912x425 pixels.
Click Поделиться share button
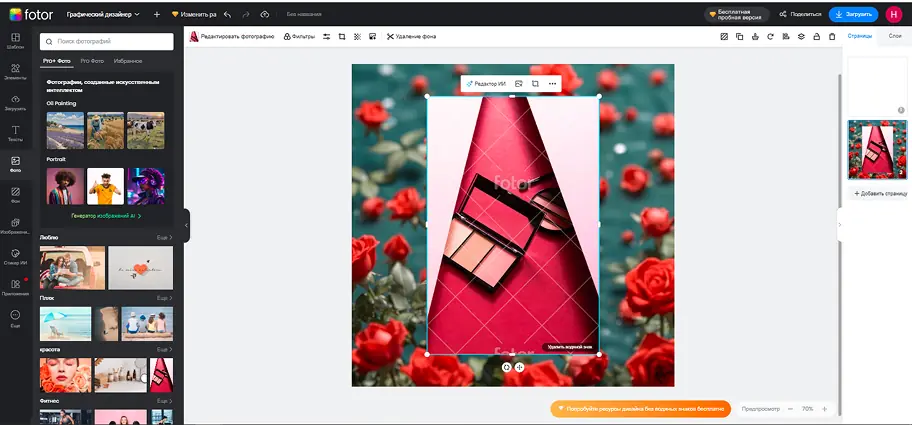click(800, 14)
